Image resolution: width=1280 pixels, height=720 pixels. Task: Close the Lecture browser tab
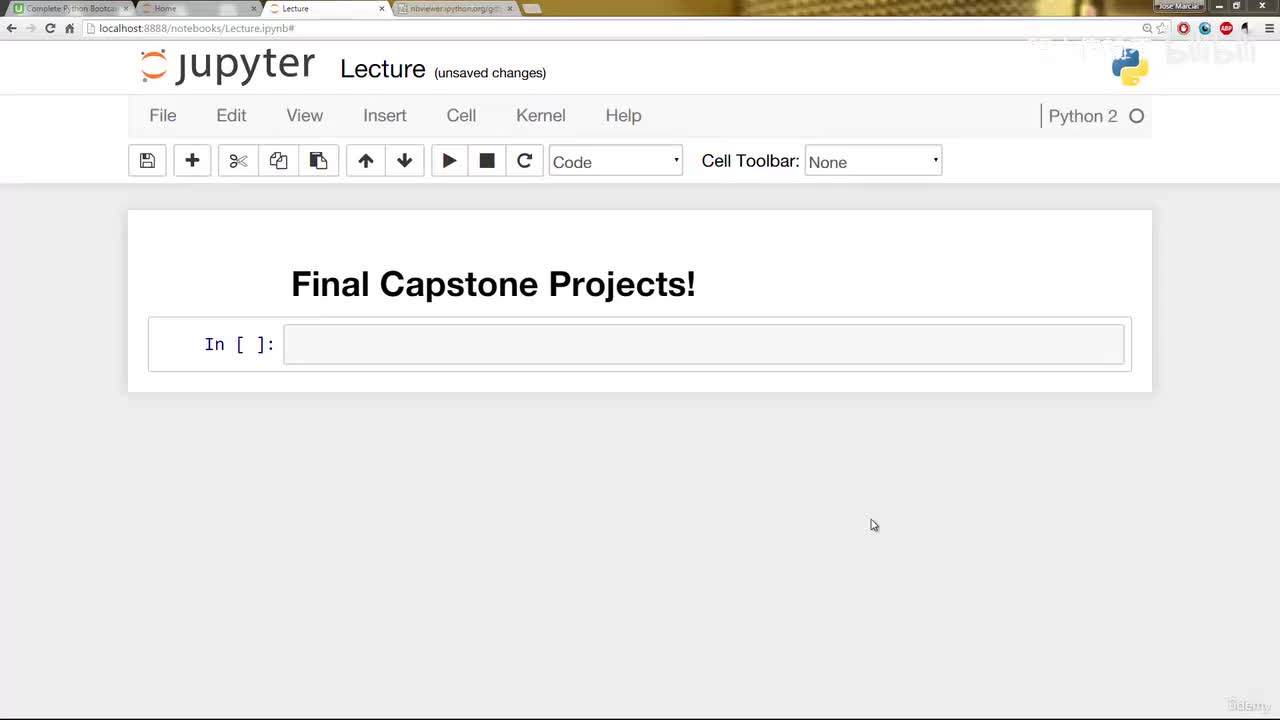pyautogui.click(x=382, y=8)
